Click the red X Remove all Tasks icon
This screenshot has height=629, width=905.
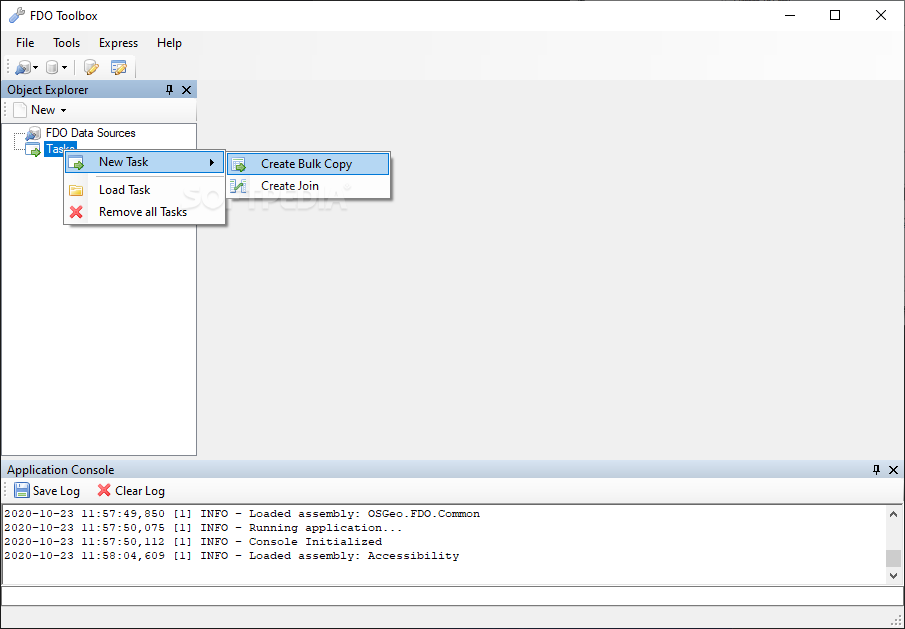tap(76, 212)
